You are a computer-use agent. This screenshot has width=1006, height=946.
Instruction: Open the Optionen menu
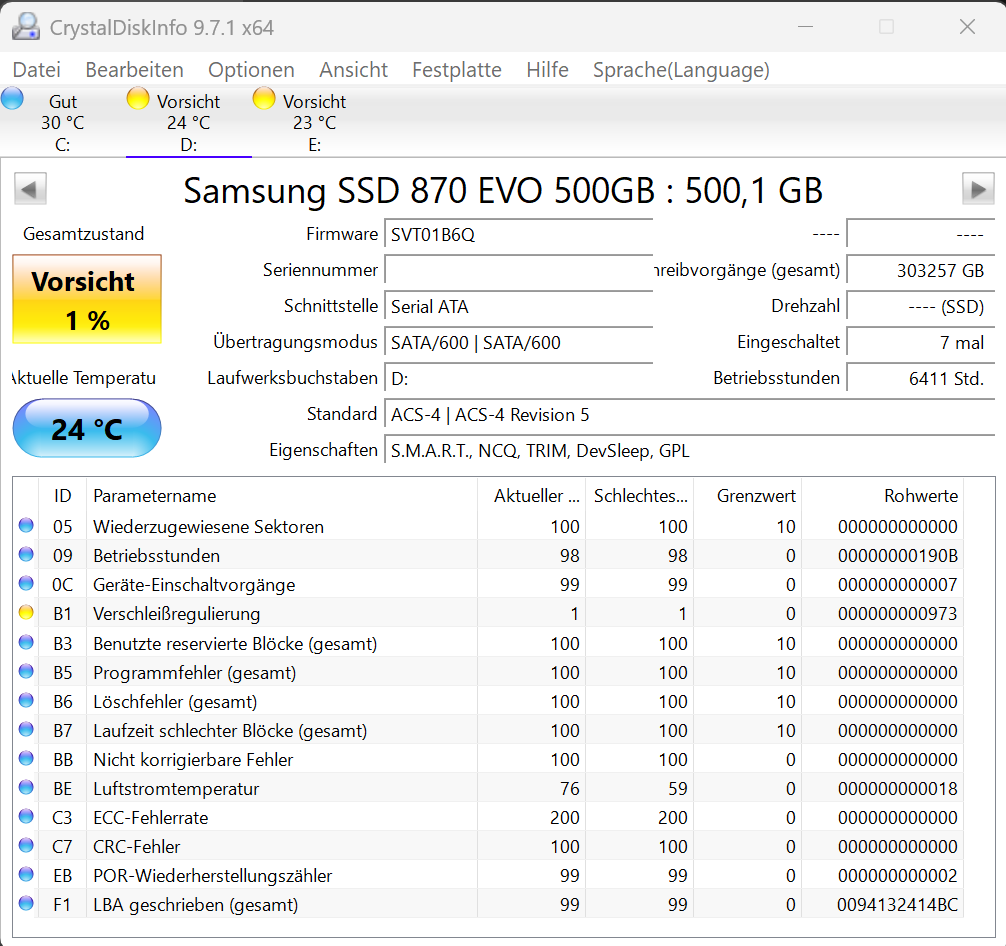[251, 69]
